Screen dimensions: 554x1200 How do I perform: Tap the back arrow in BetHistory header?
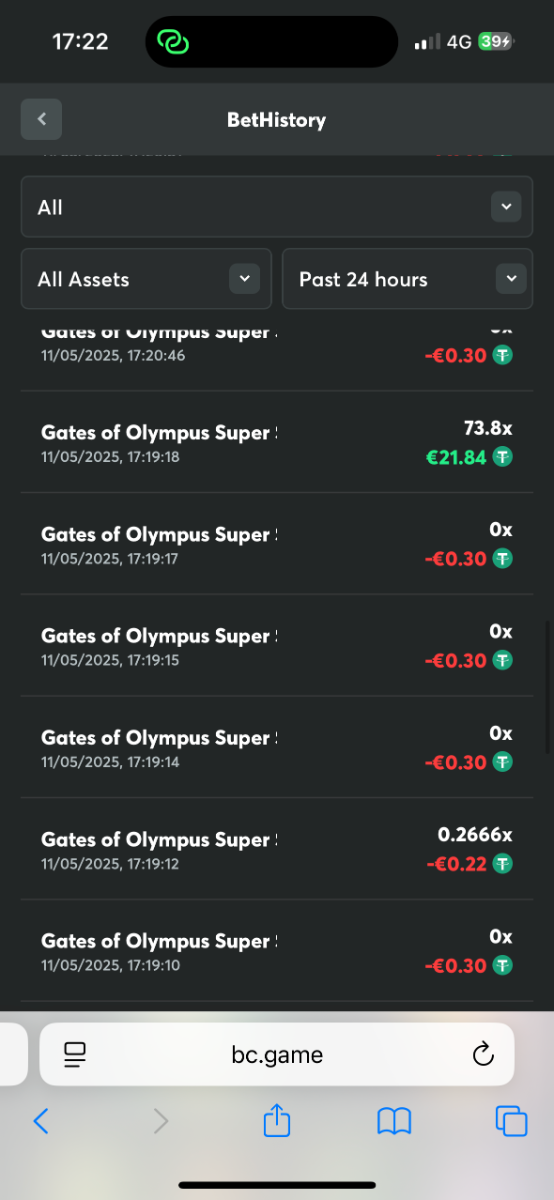[x=41, y=119]
